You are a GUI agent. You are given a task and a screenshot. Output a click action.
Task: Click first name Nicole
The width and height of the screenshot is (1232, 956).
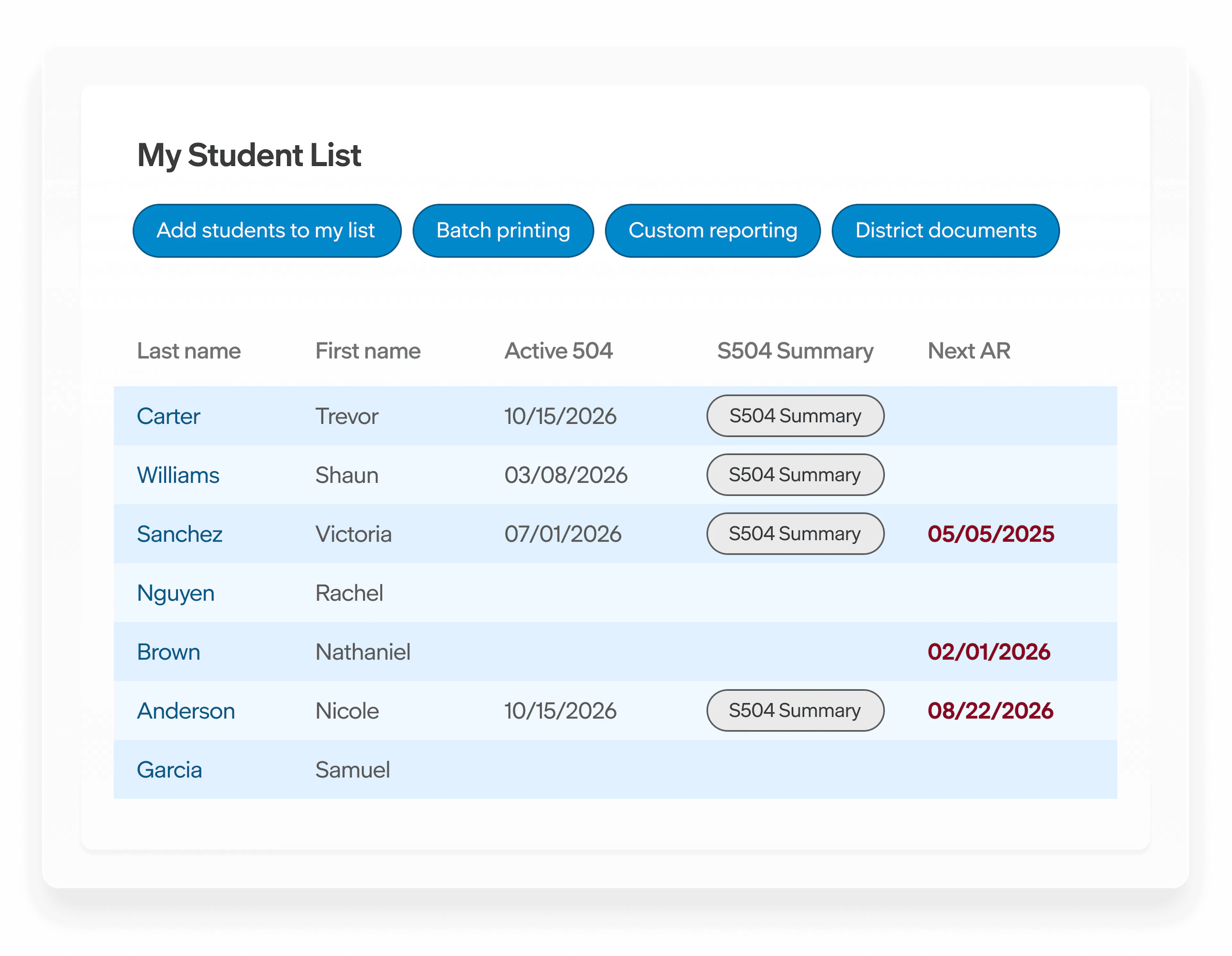coord(347,711)
